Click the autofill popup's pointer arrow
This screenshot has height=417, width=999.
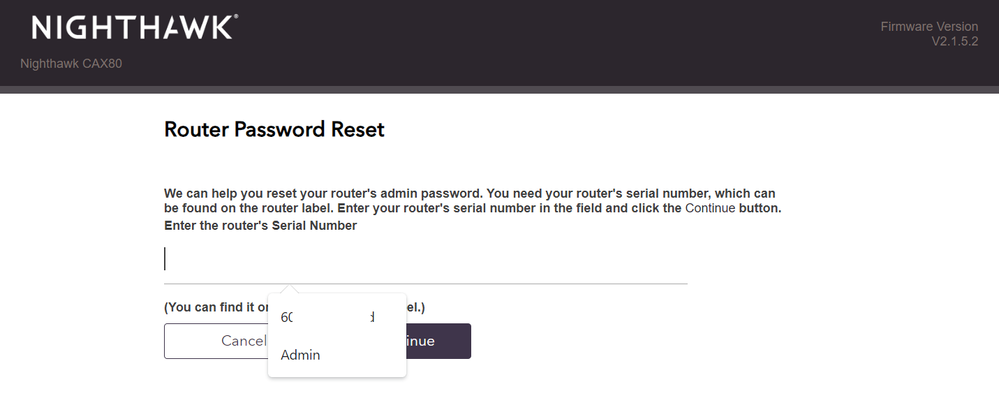pos(290,289)
